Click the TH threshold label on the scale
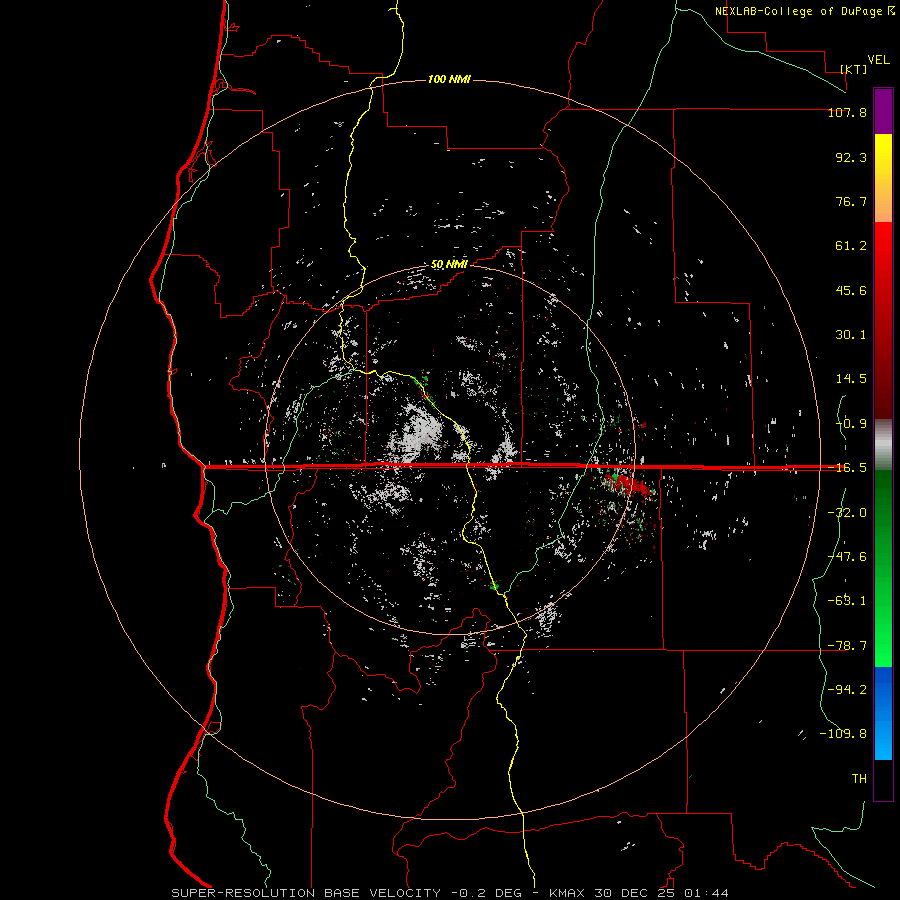900x900 pixels. pyautogui.click(x=859, y=779)
